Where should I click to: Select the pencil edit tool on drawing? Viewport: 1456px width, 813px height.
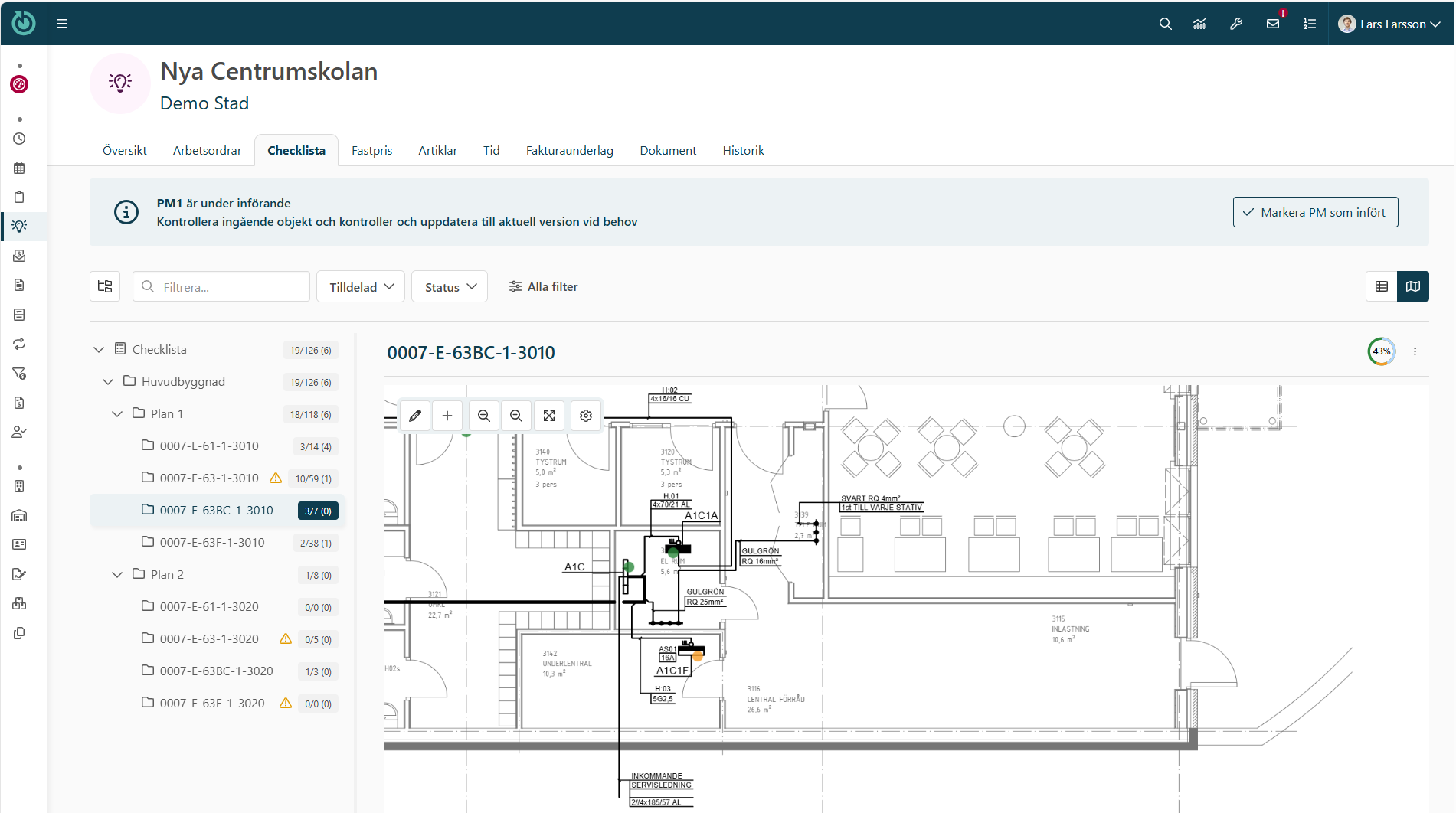[x=415, y=416]
